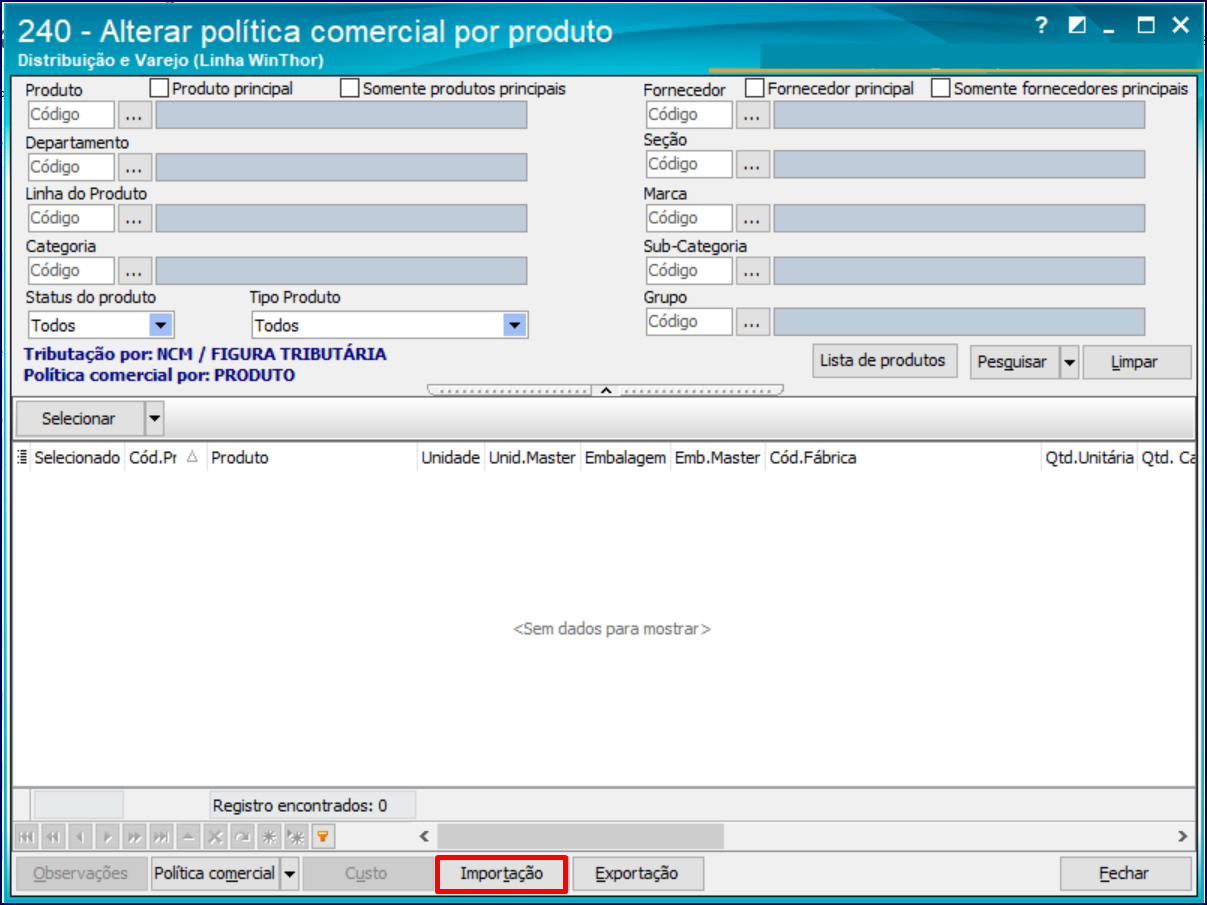Screen dimensions: 1207x905
Task: Click the refresh arrow navigator icon
Action: (242, 836)
